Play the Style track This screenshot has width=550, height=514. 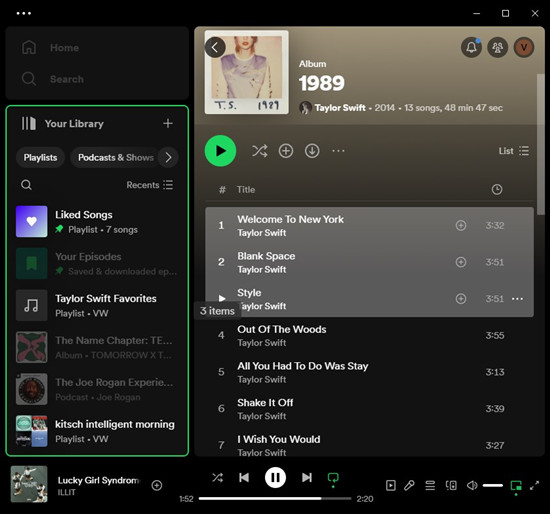pyautogui.click(x=222, y=299)
